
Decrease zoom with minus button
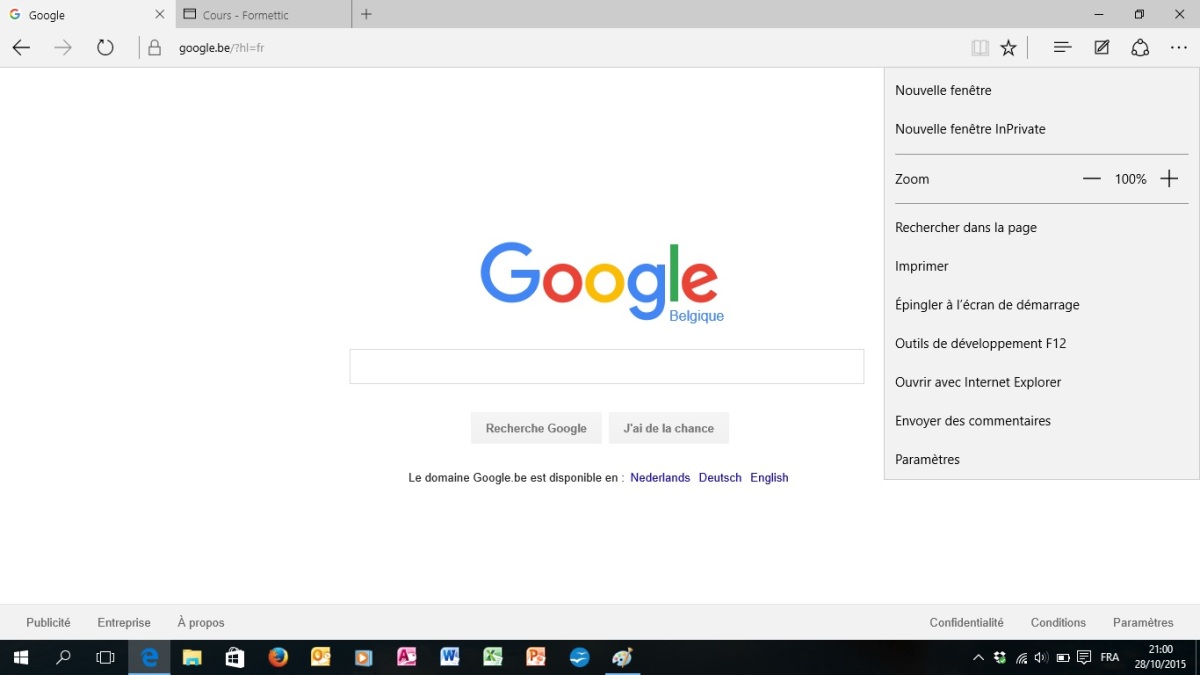pyautogui.click(x=1092, y=179)
